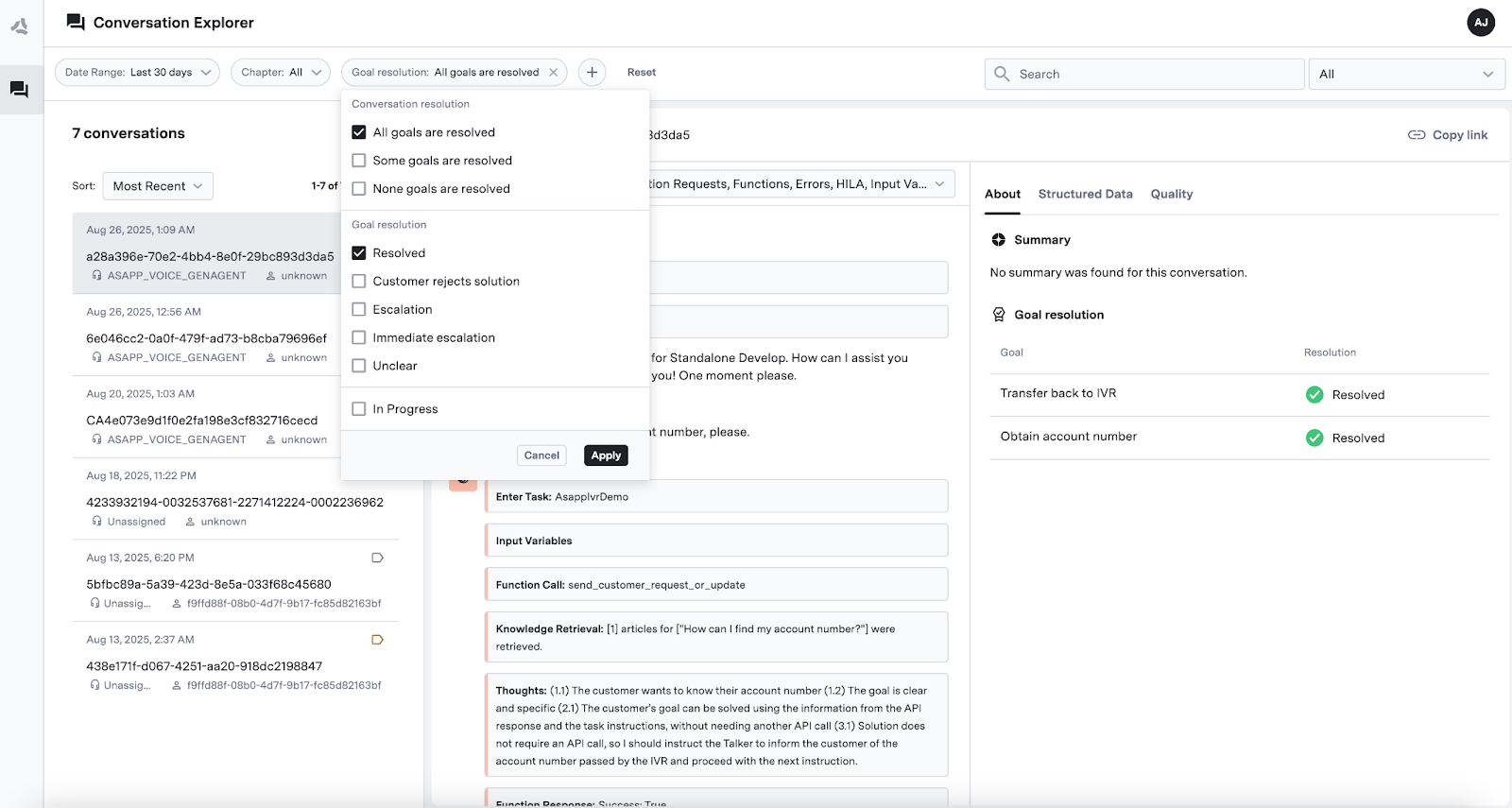Click Cancel in filter popup
This screenshot has height=808, width=1512.
click(541, 456)
